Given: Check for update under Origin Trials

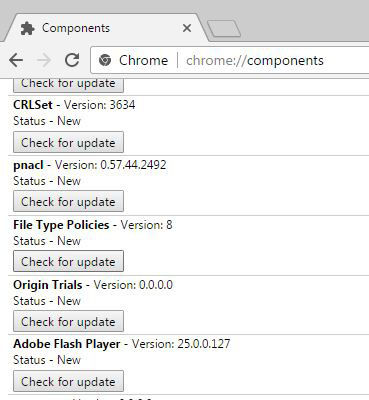Looking at the screenshot, I should [x=68, y=321].
